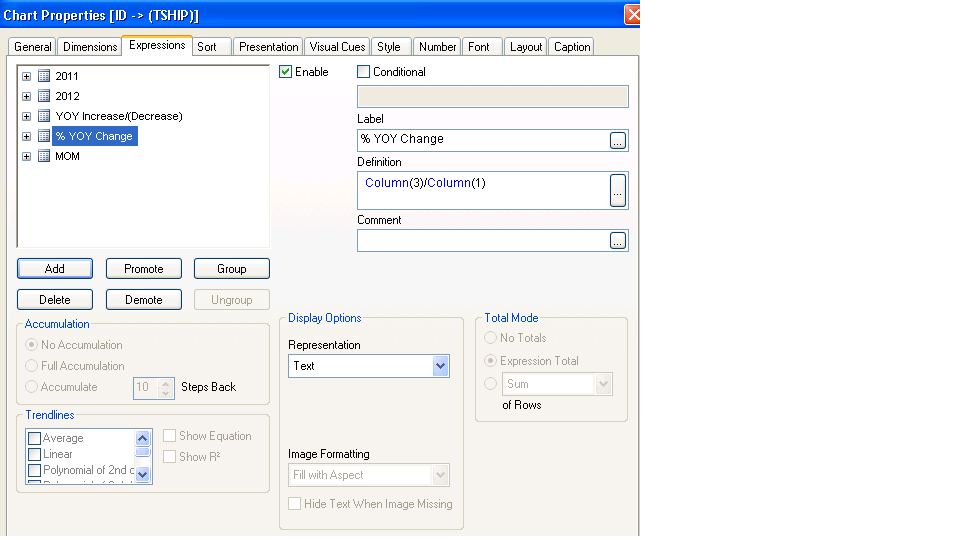This screenshot has height=540, width=960.
Task: Select the Full Accumulation radio button
Action: [x=31, y=366]
